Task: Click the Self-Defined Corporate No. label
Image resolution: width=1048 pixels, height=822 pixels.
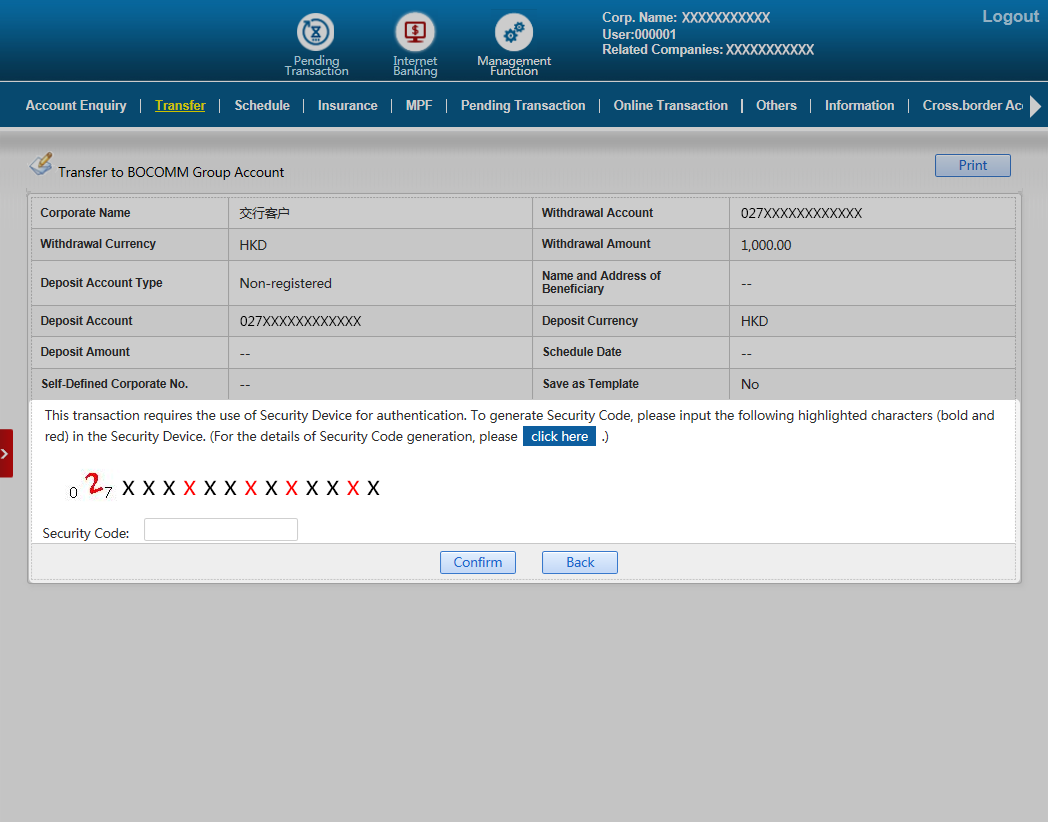Action: pos(114,384)
